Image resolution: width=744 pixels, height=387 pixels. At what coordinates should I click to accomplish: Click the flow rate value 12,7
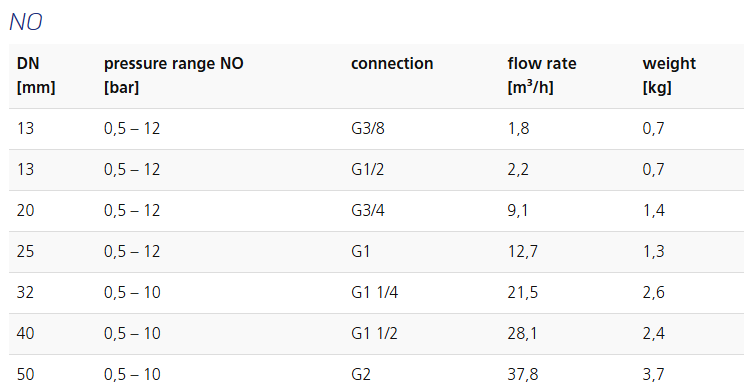(522, 251)
